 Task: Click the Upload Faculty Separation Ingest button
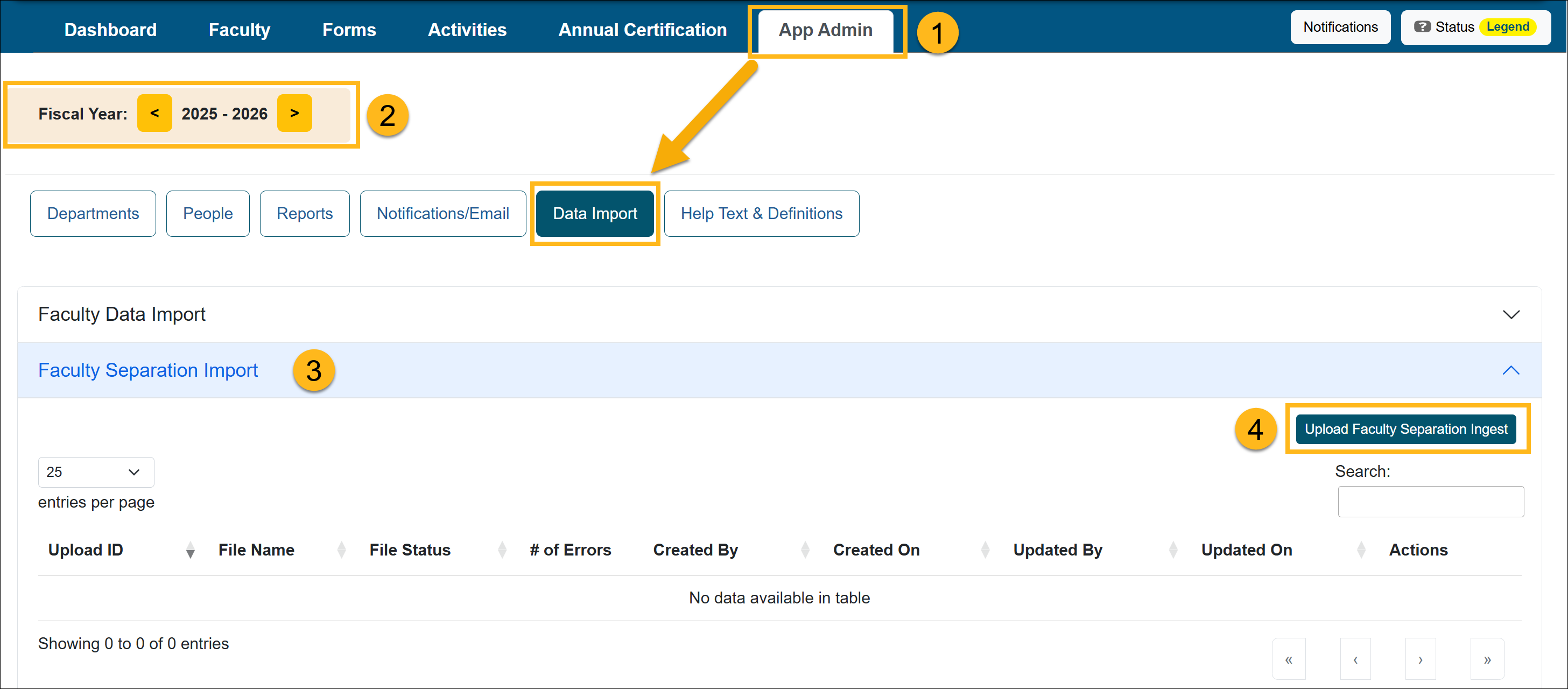(1405, 428)
